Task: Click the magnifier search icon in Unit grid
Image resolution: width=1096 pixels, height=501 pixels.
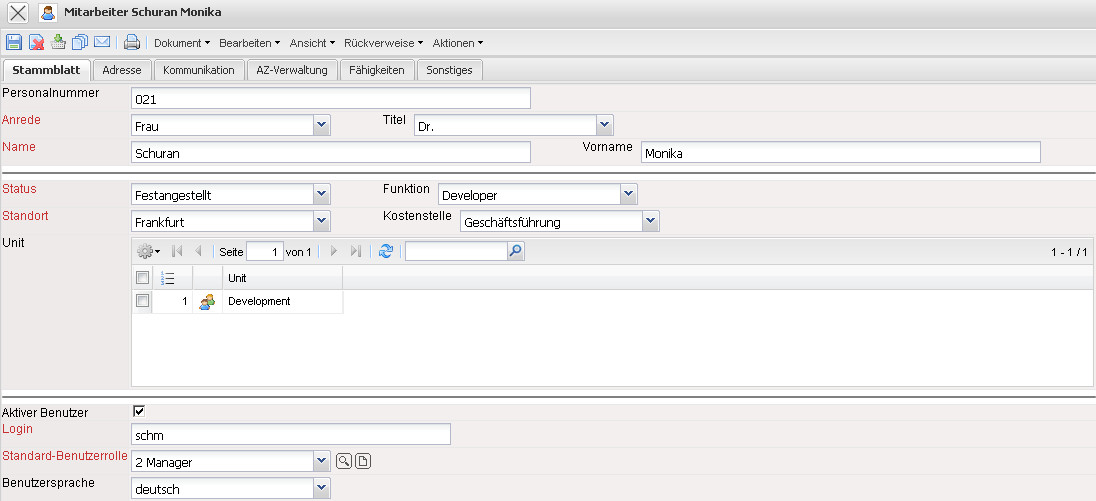Action: pos(515,252)
